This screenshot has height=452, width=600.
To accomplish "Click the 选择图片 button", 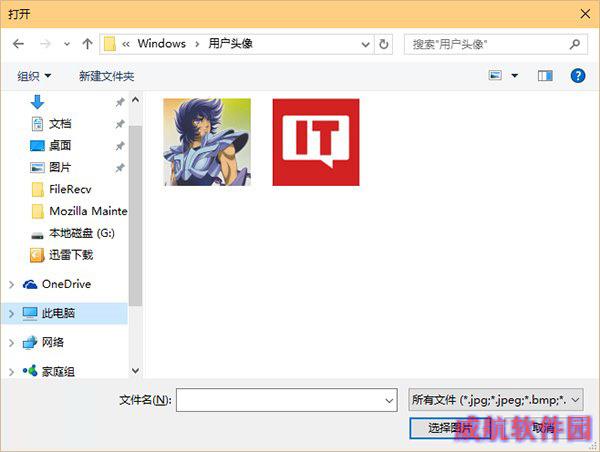I will tap(450, 428).
